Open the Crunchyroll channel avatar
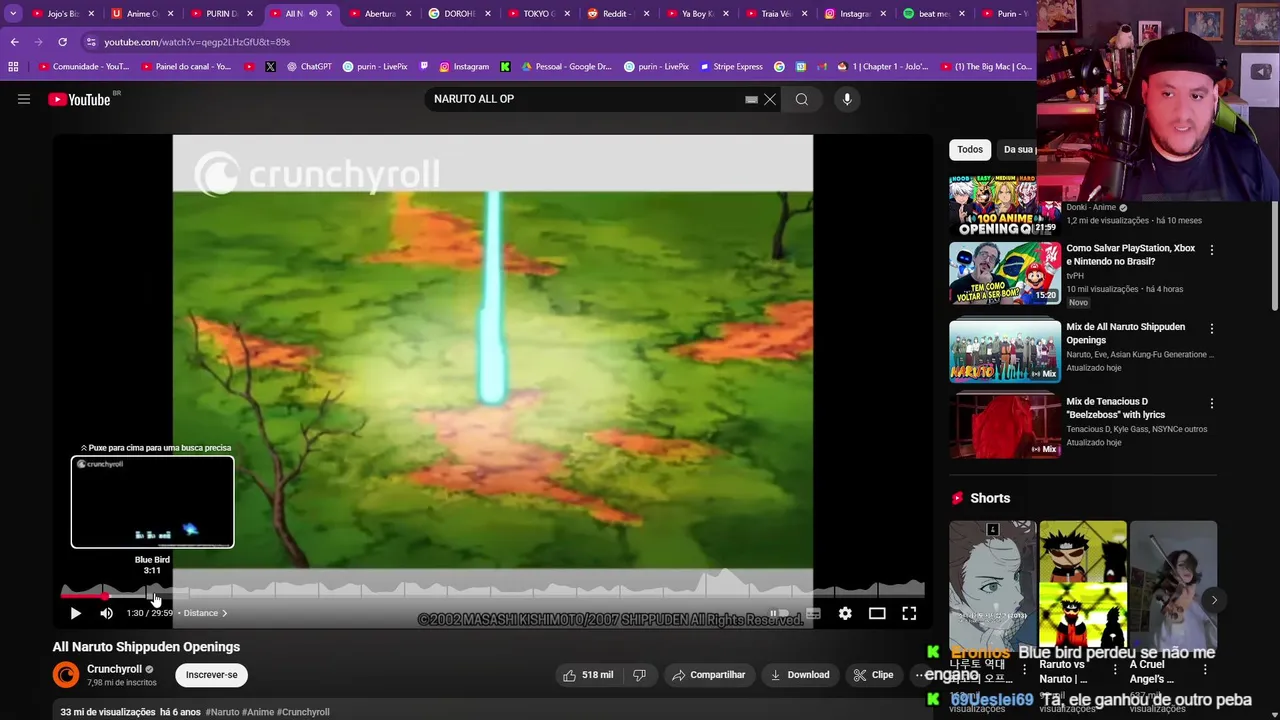 click(66, 675)
